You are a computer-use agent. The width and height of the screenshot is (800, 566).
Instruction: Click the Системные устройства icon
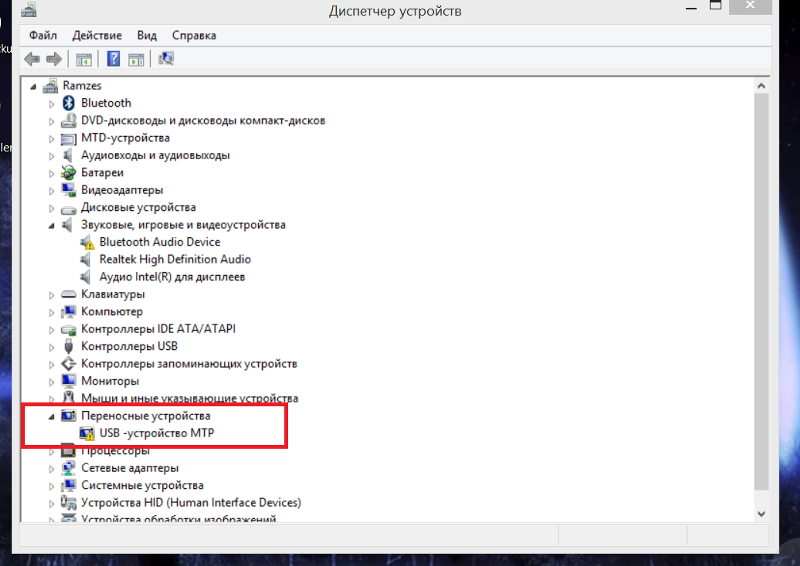pos(68,485)
